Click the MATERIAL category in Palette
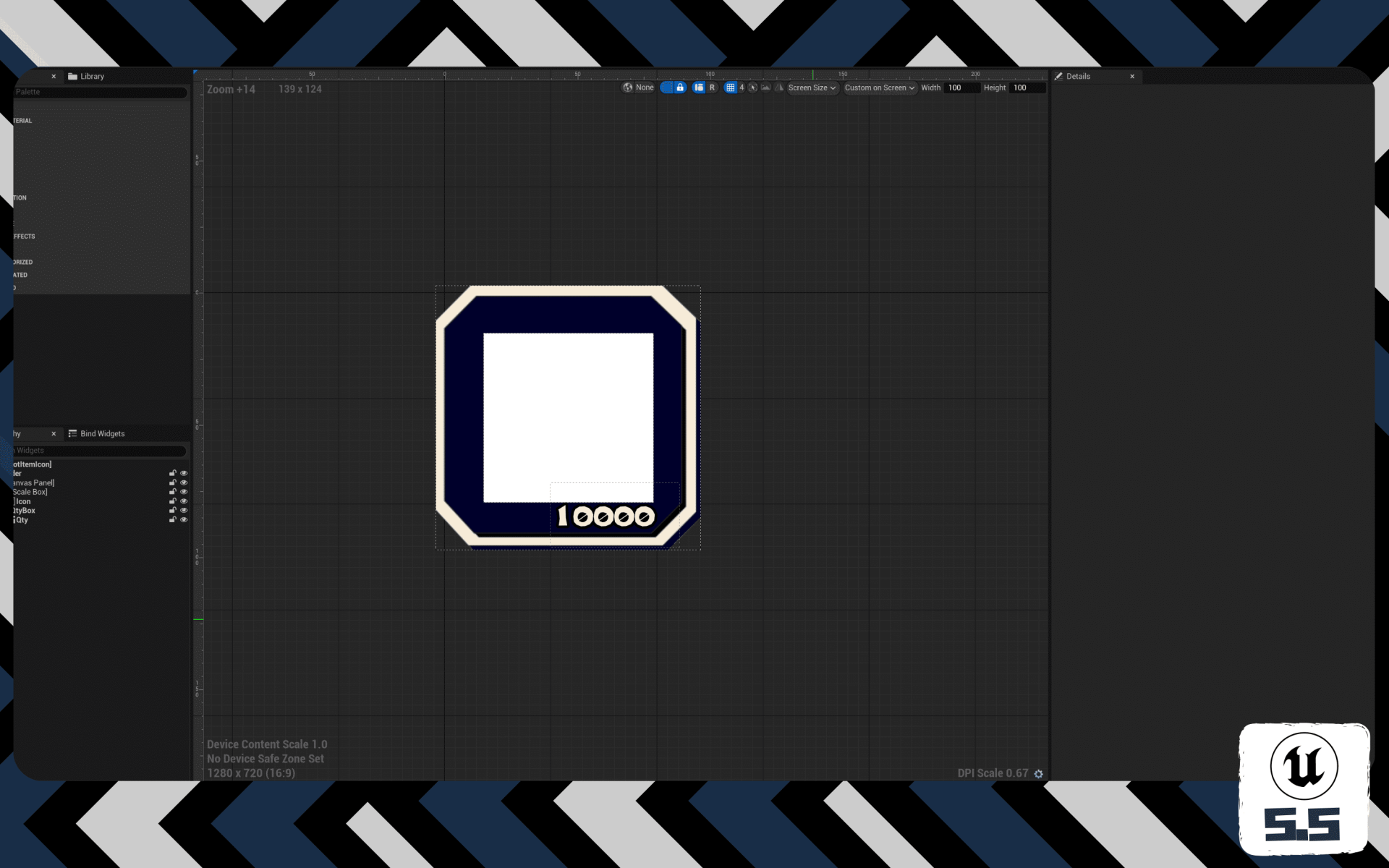 point(22,121)
